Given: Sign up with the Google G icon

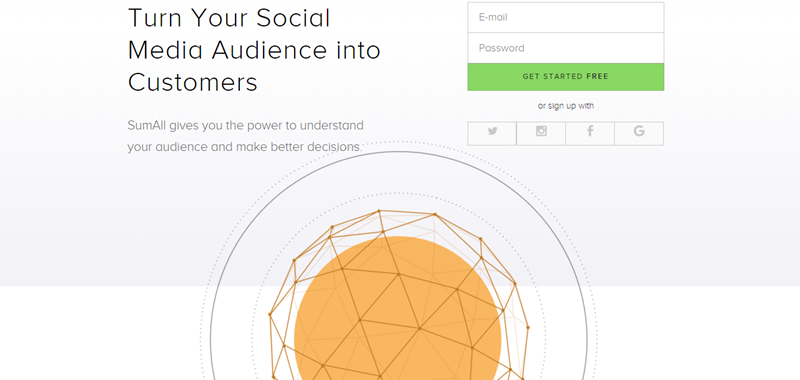Looking at the screenshot, I should coord(639,133).
